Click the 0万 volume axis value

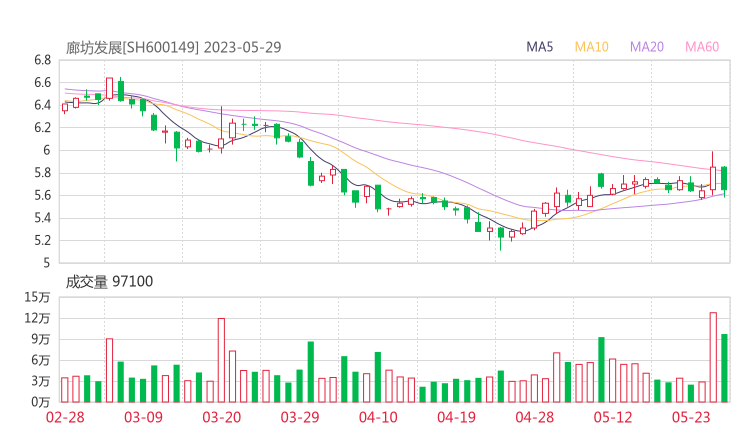point(41,402)
